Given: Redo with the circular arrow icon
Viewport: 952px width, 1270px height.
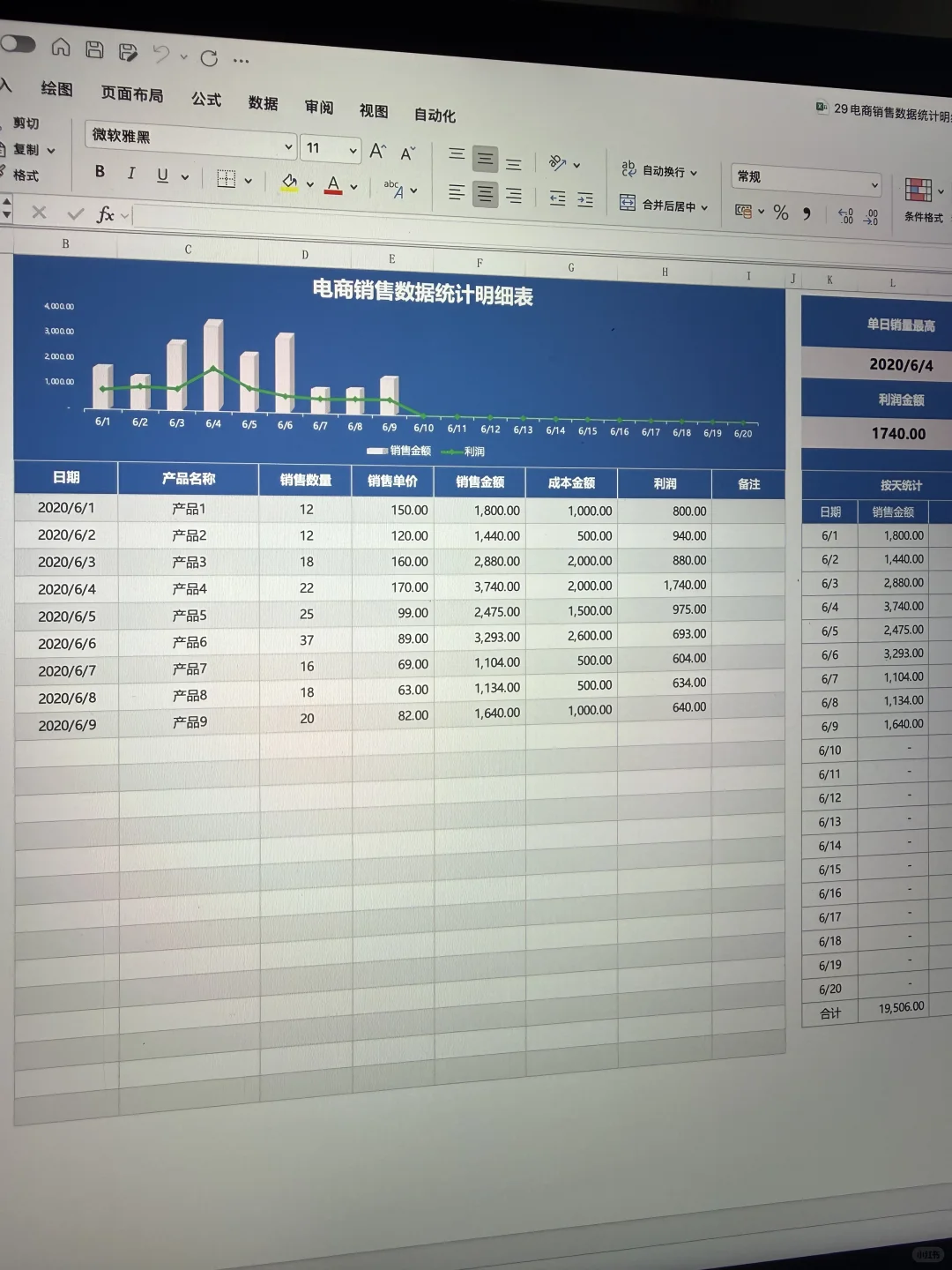Looking at the screenshot, I should 209,58.
